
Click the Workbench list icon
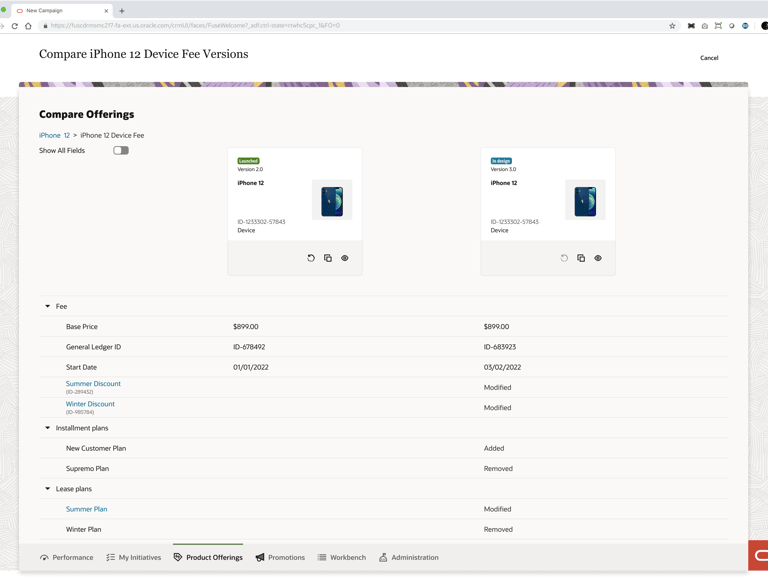coord(322,557)
